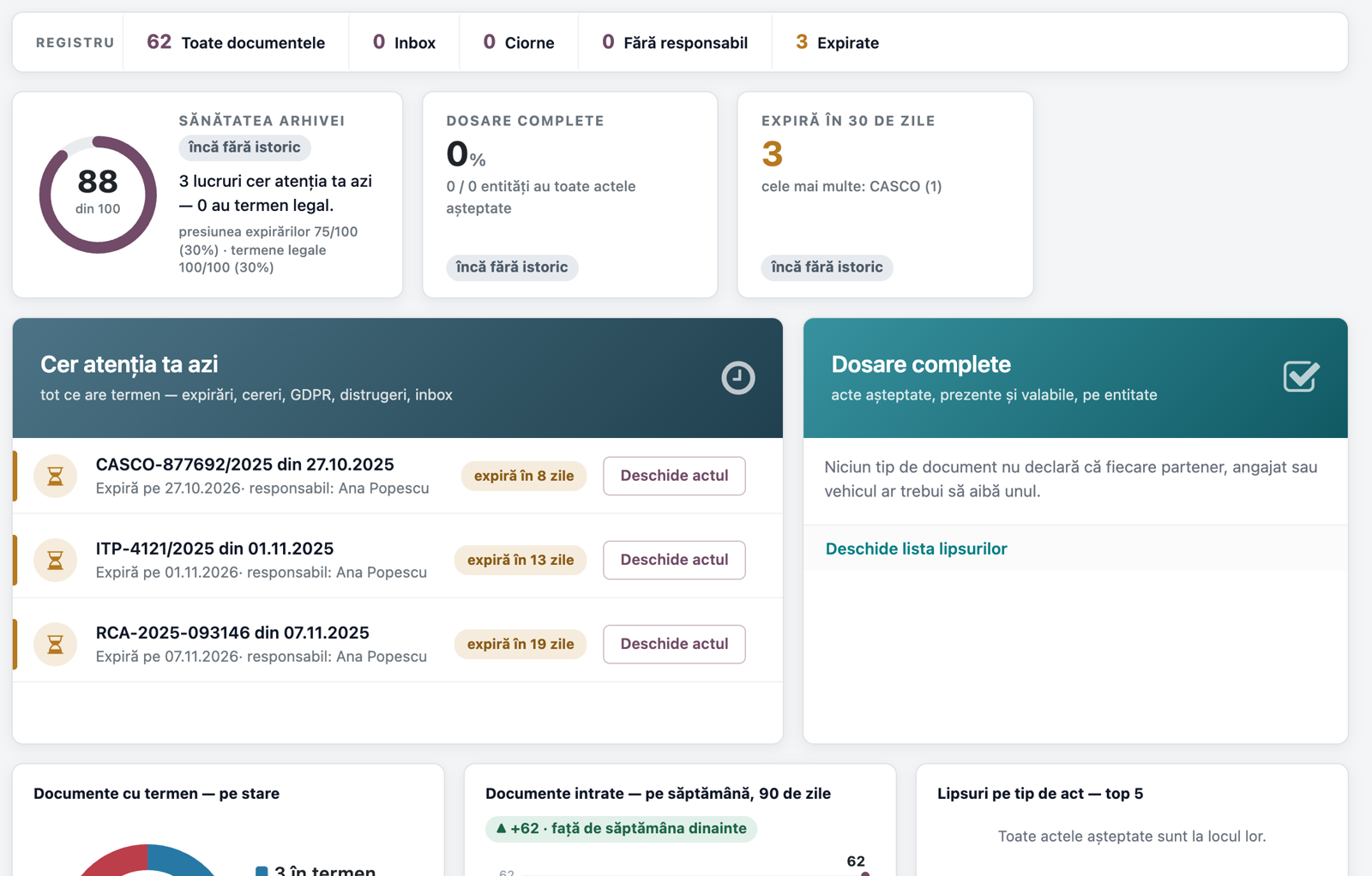The height and width of the screenshot is (876, 1372).
Task: Switch to the Inbox tab
Action: [x=404, y=42]
